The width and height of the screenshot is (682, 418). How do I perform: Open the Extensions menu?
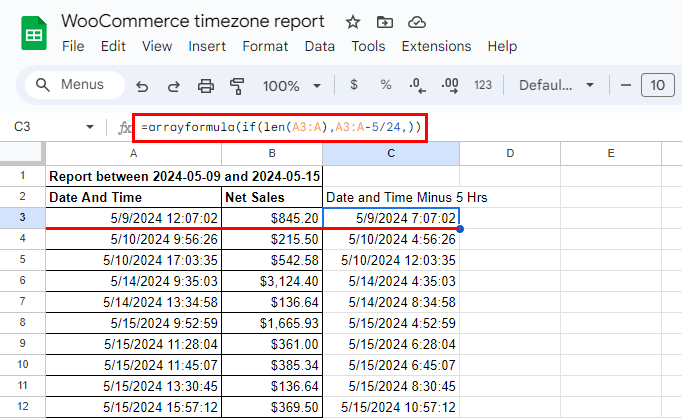click(x=436, y=46)
